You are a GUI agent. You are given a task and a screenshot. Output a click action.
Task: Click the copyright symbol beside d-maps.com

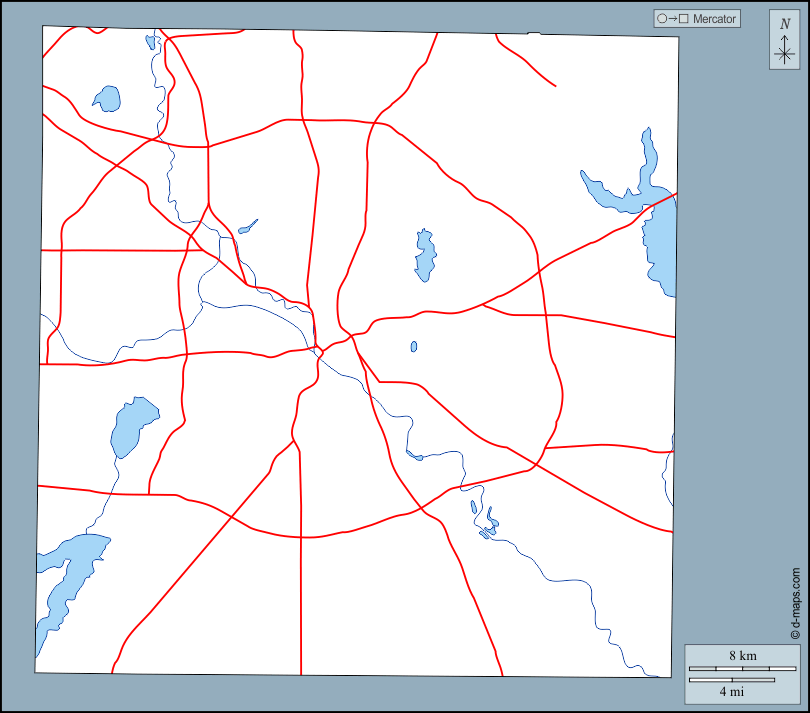pyautogui.click(x=795, y=634)
